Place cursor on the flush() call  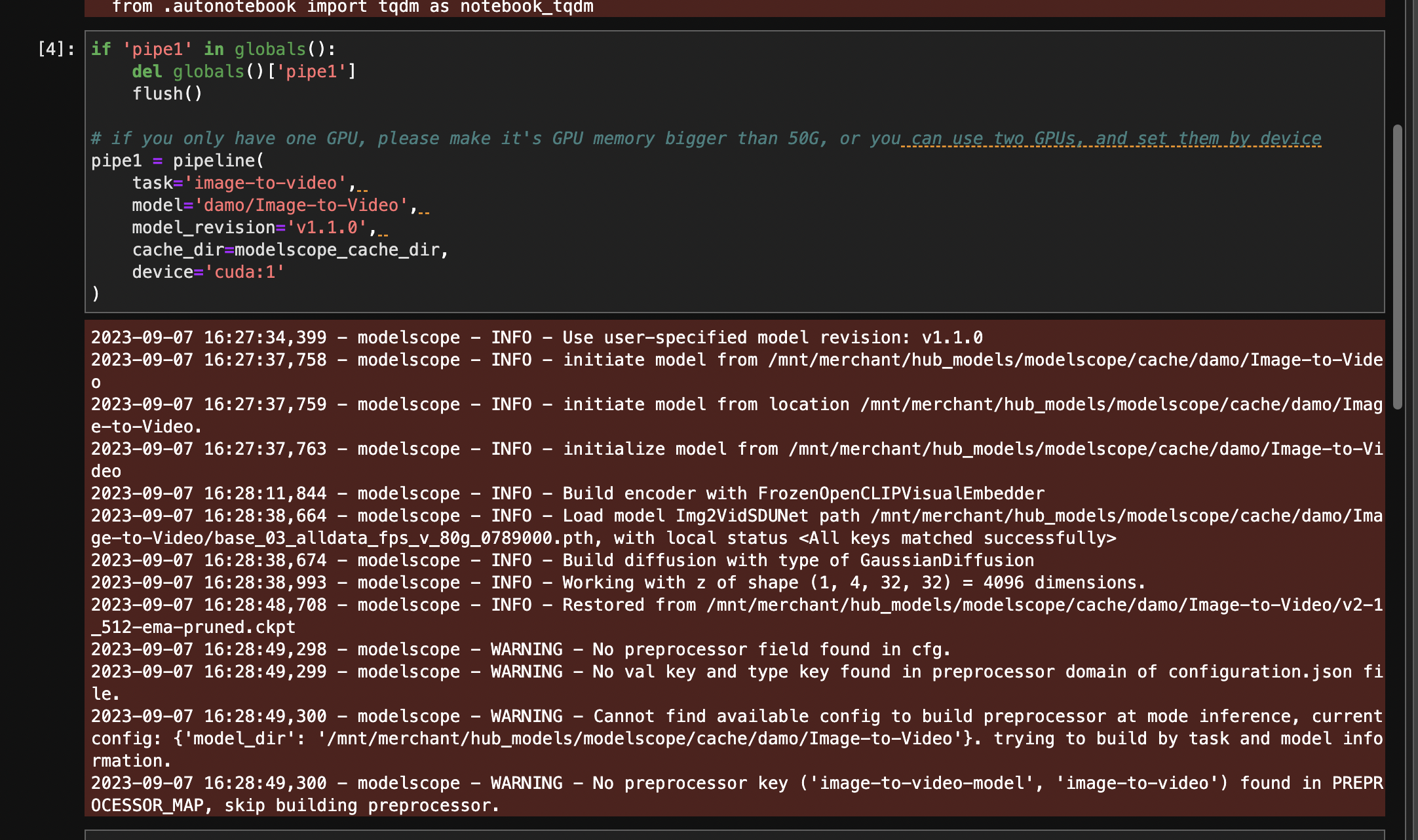pos(167,94)
